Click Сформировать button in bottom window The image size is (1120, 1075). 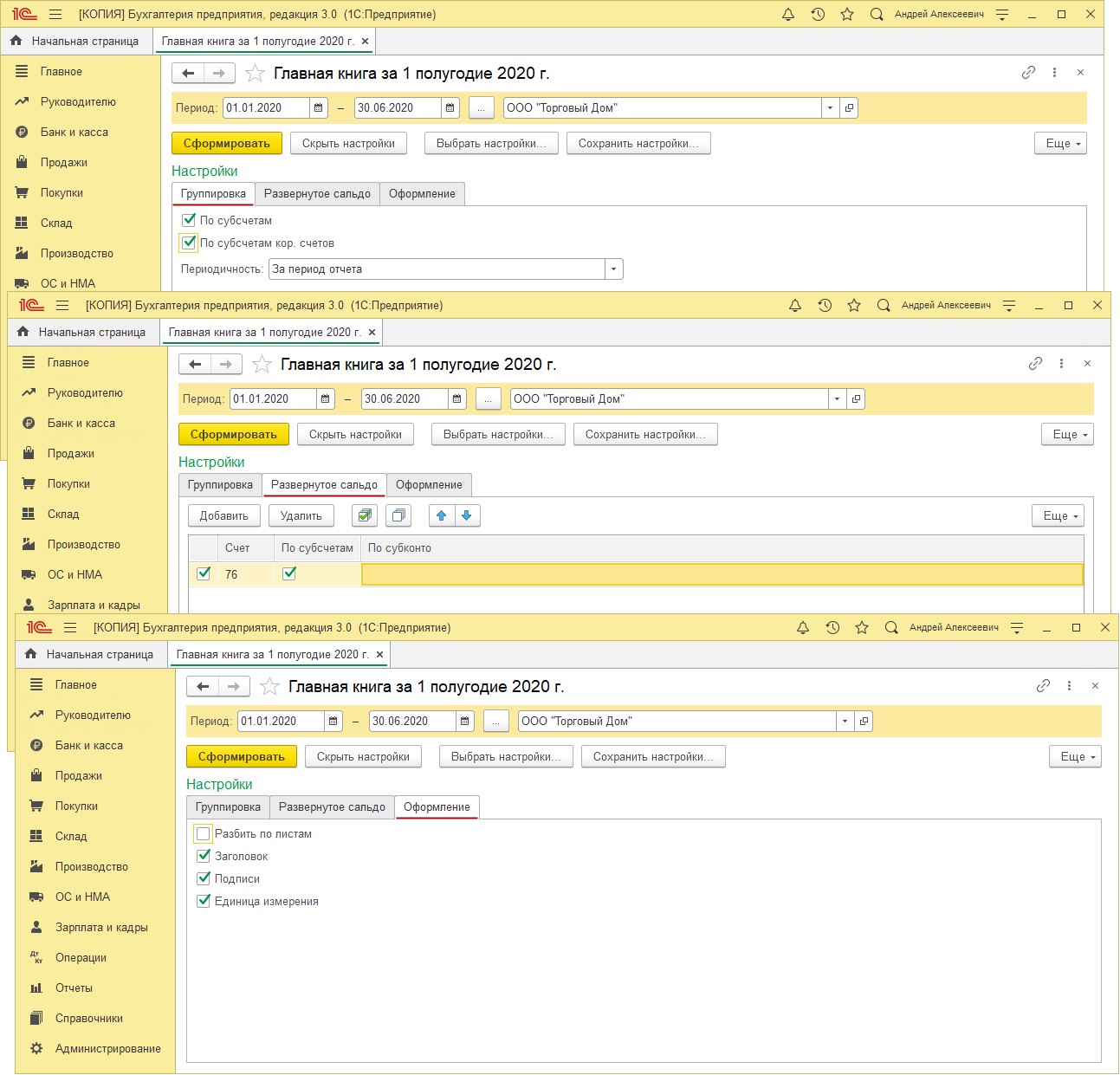(242, 757)
